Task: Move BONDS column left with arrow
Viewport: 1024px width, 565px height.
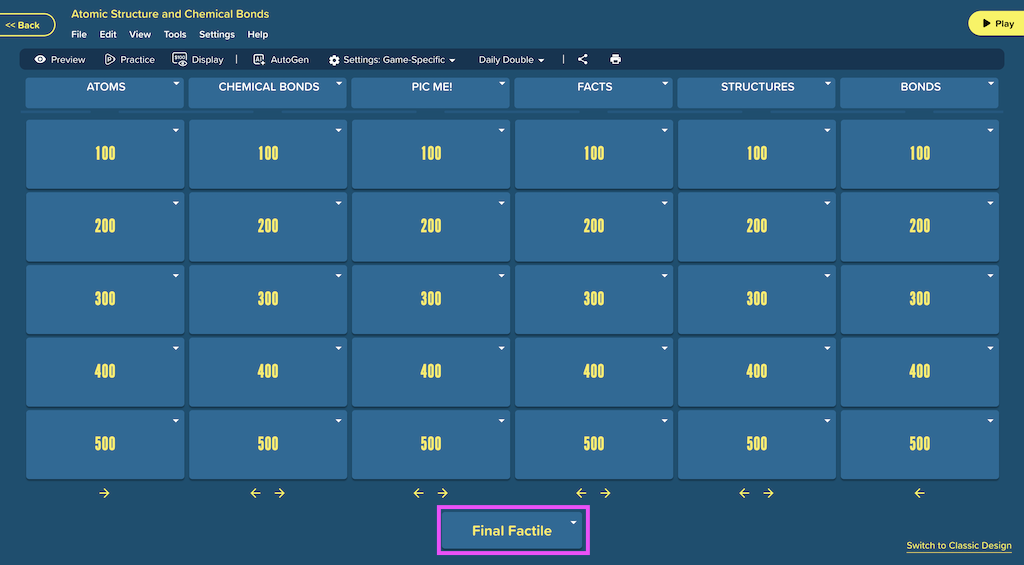Action: click(x=920, y=493)
